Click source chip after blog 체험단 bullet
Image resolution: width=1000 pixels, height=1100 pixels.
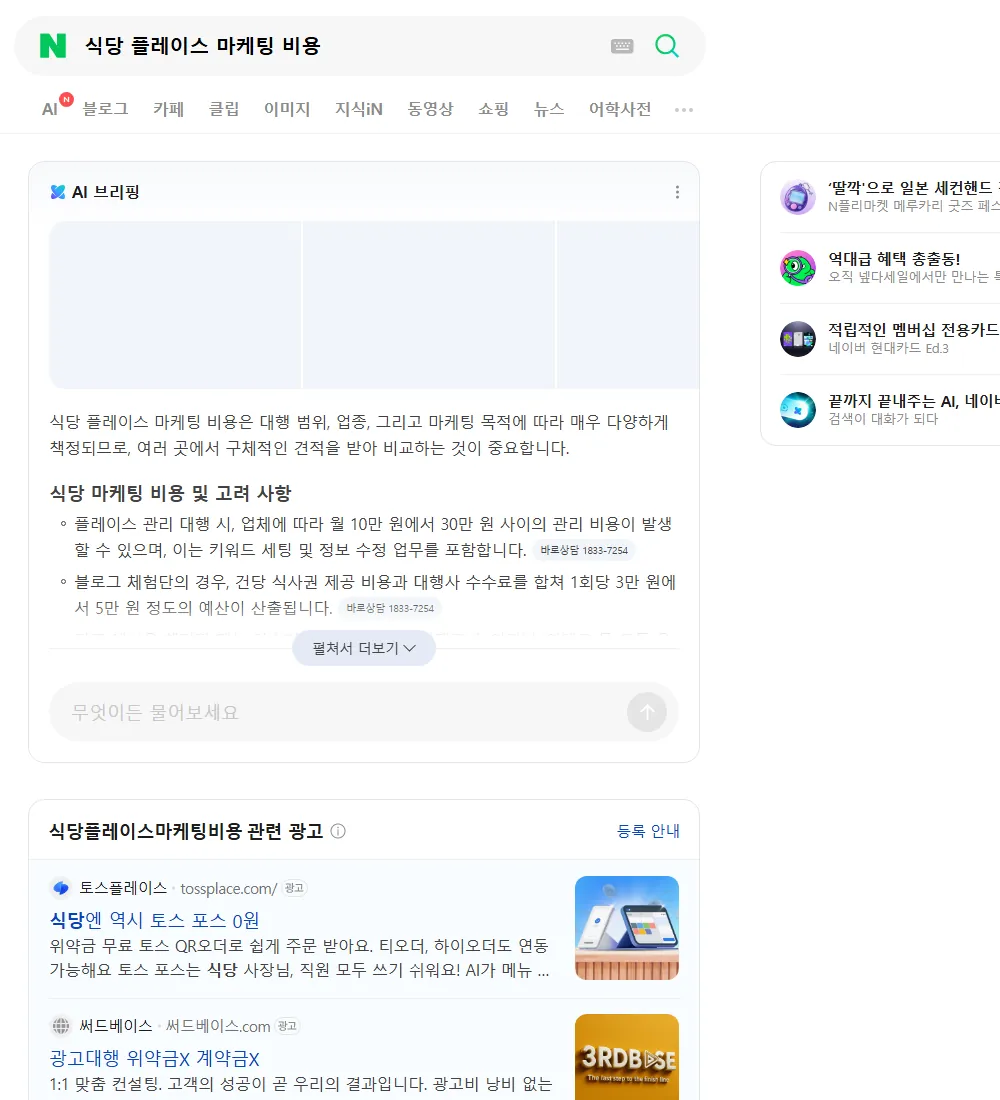coord(390,608)
